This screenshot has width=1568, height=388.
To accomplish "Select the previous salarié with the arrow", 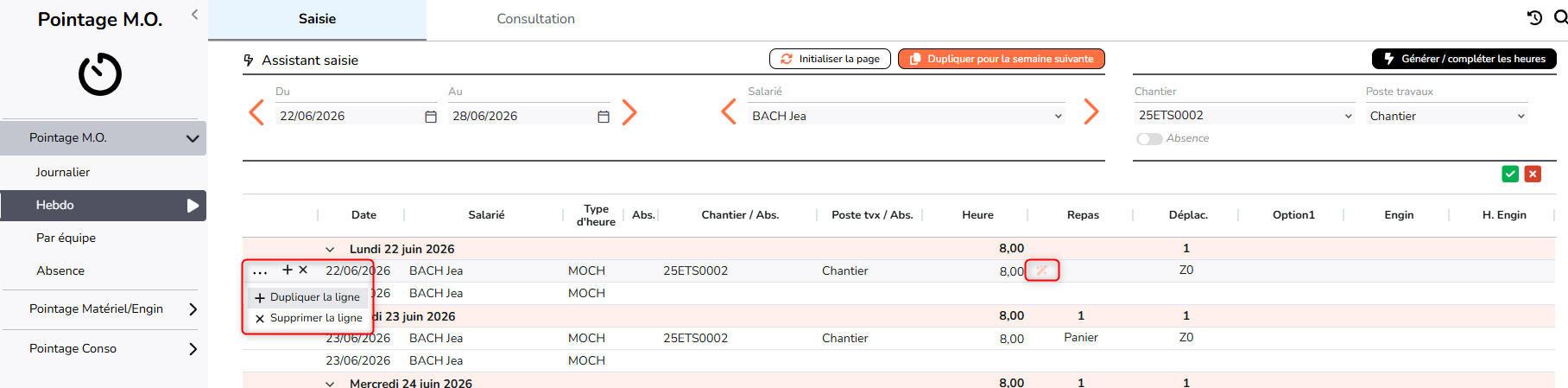I will point(729,111).
